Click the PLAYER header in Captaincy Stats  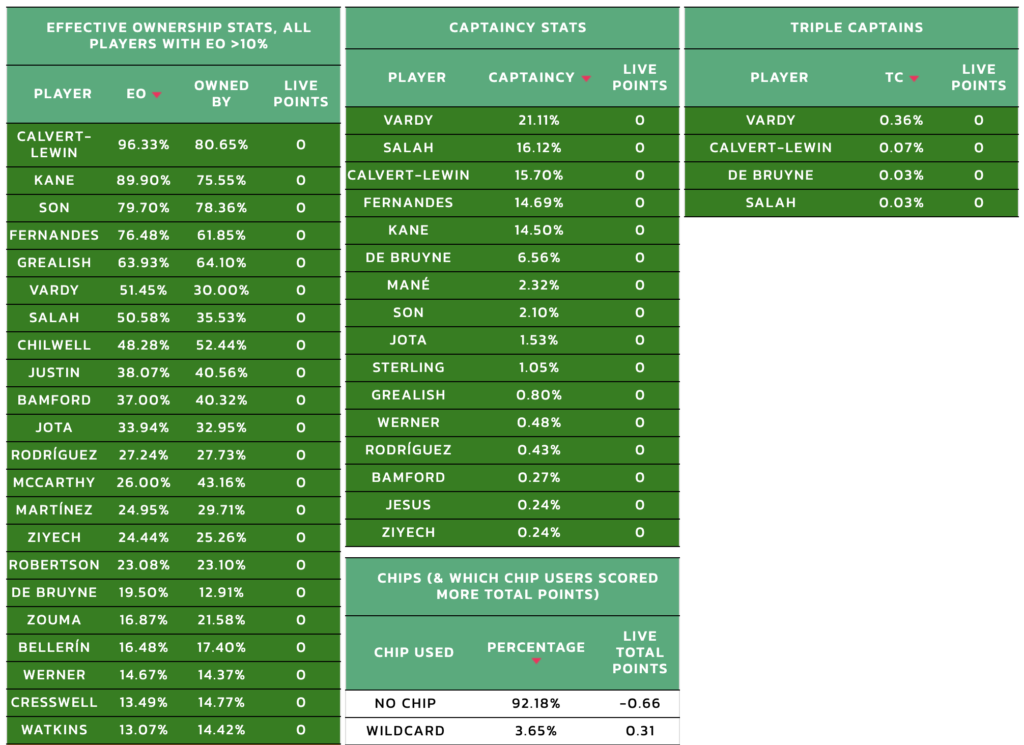pos(417,77)
